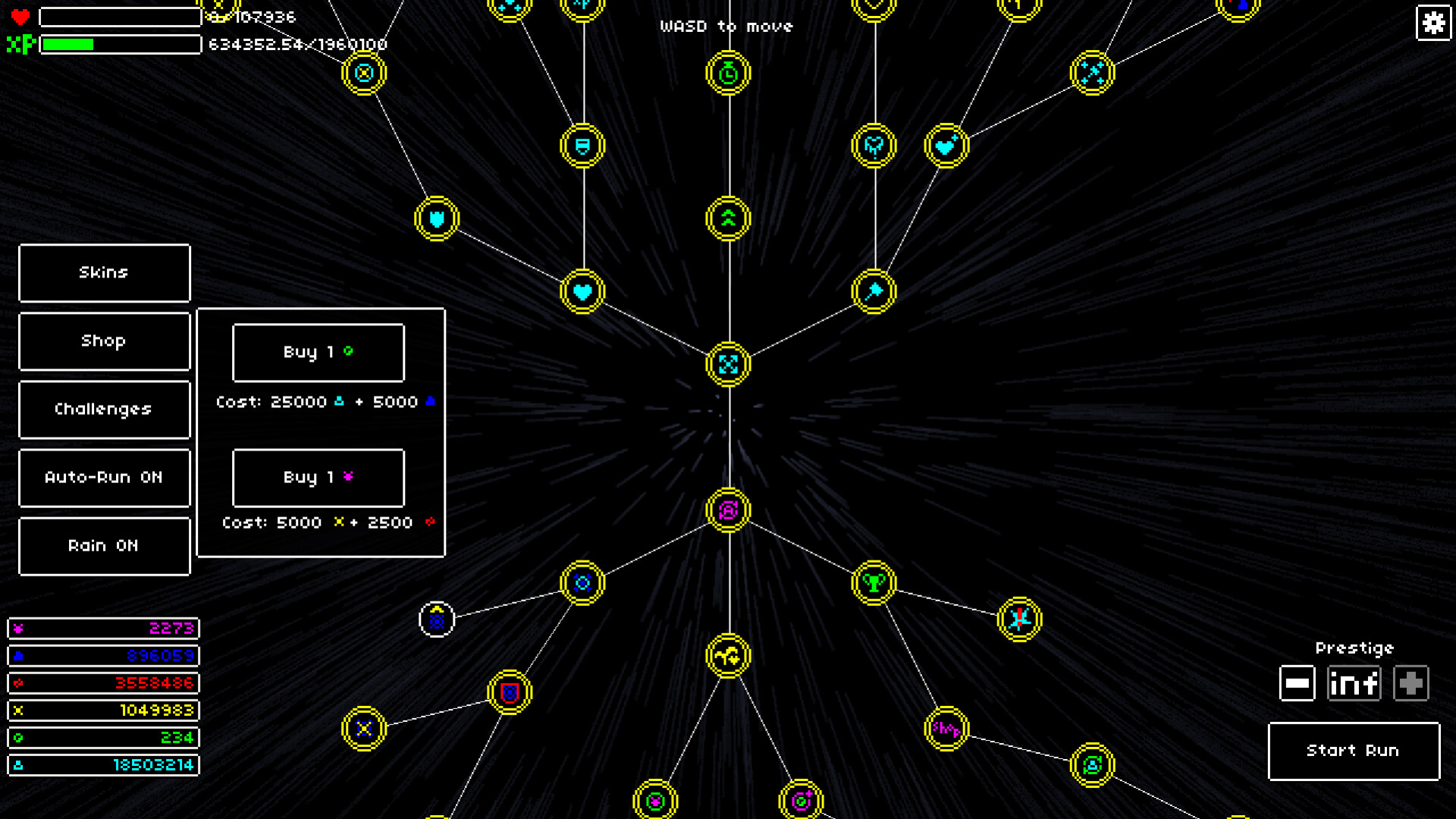1456x819 pixels.
Task: Turn Rain off
Action: (x=104, y=545)
